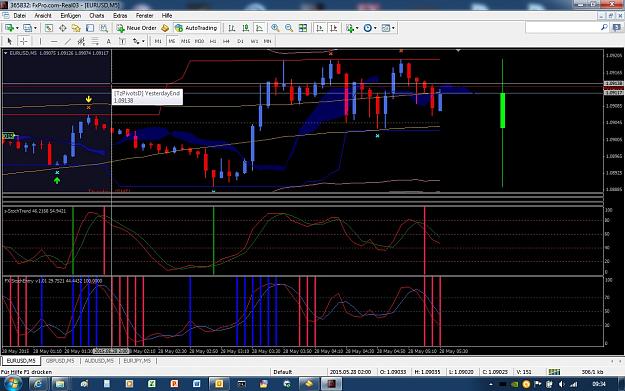
Task: Switch chart to line chart style
Action: [x=259, y=28]
